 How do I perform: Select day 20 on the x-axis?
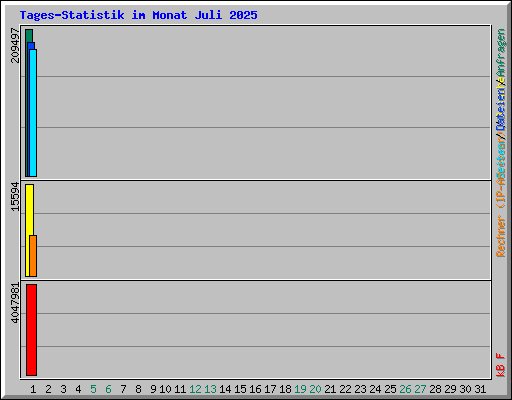[x=315, y=389]
